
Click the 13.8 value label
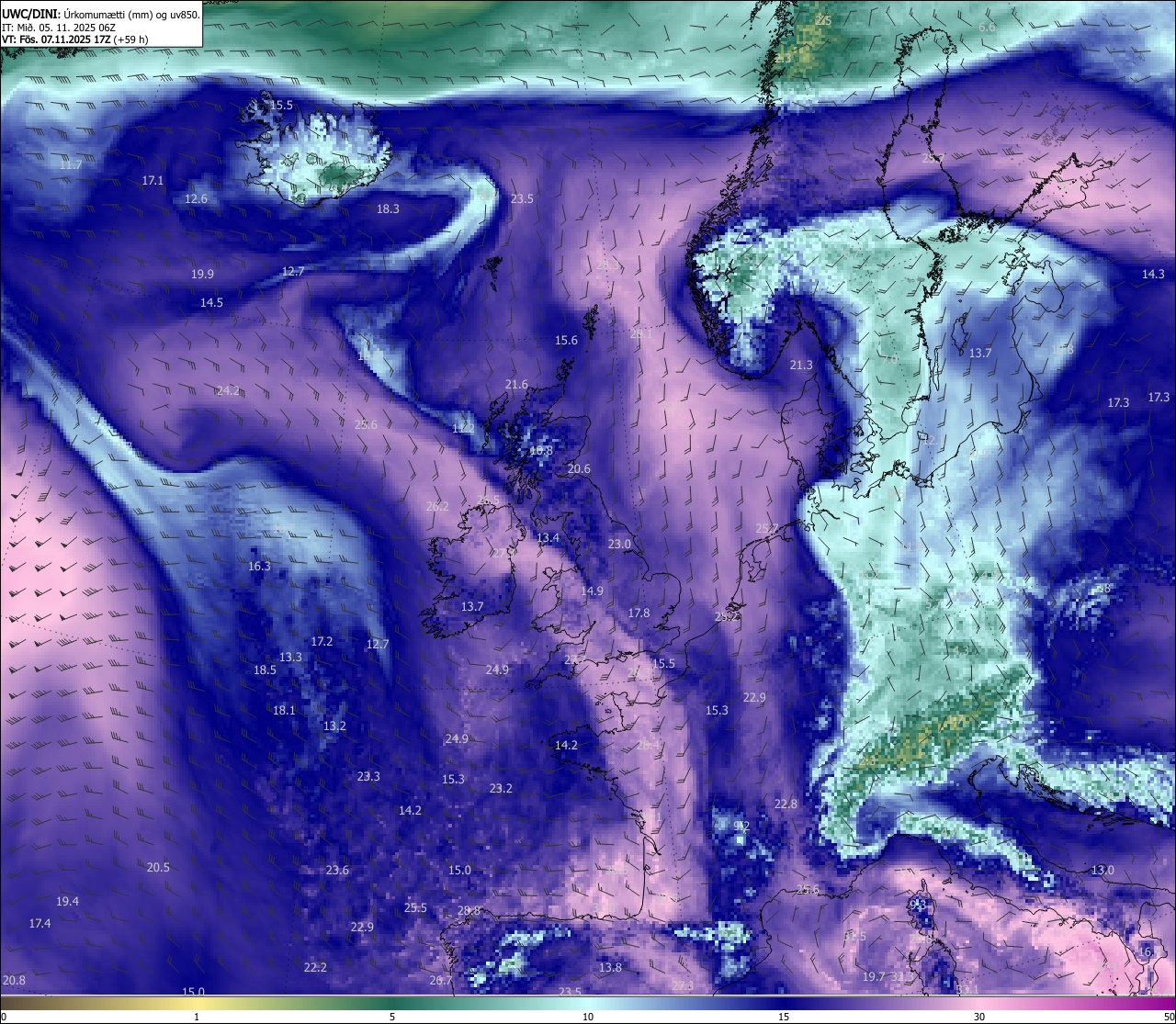[x=610, y=968]
